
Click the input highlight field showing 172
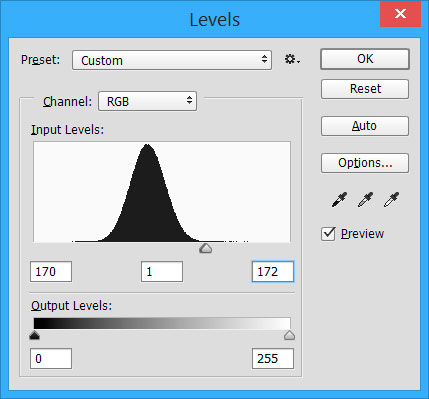273,272
